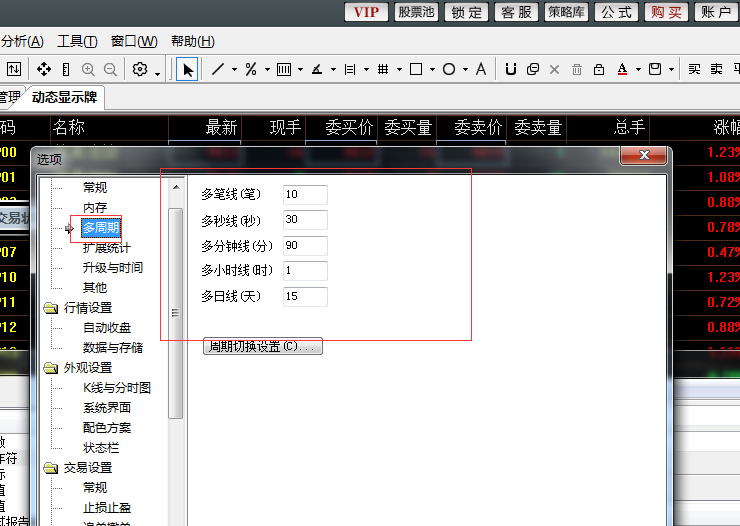
Task: Click the vertical ruler toolbar icon
Action: (x=66, y=70)
